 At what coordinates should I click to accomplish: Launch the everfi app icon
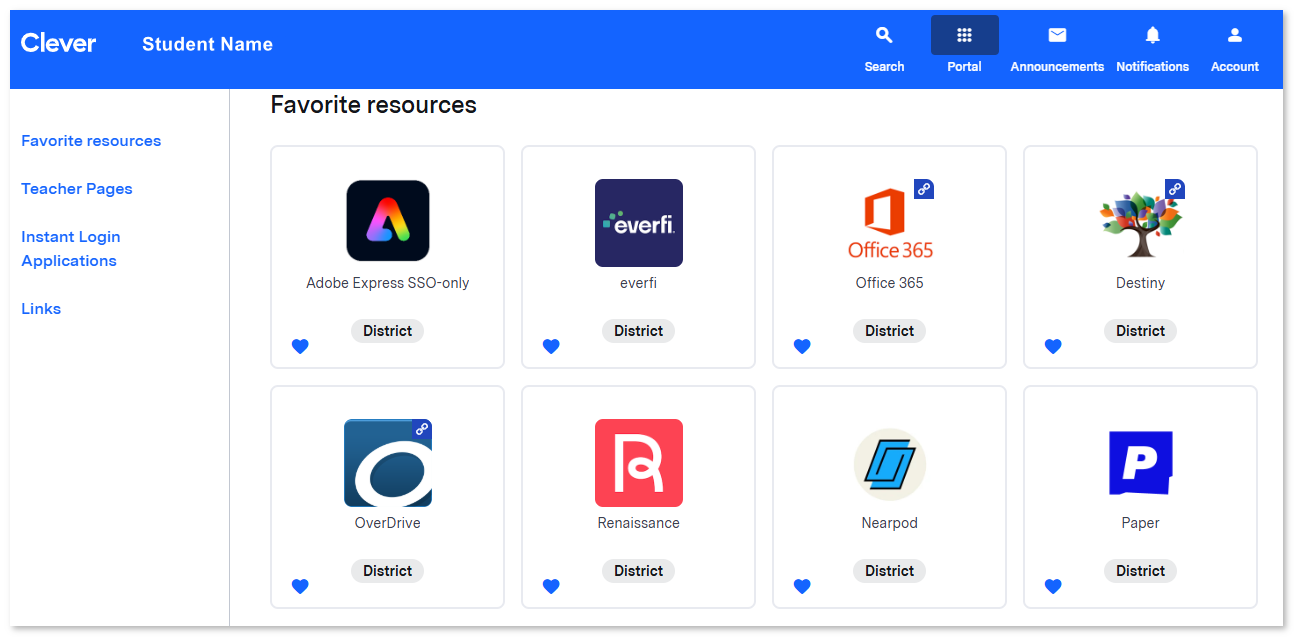[x=639, y=223]
